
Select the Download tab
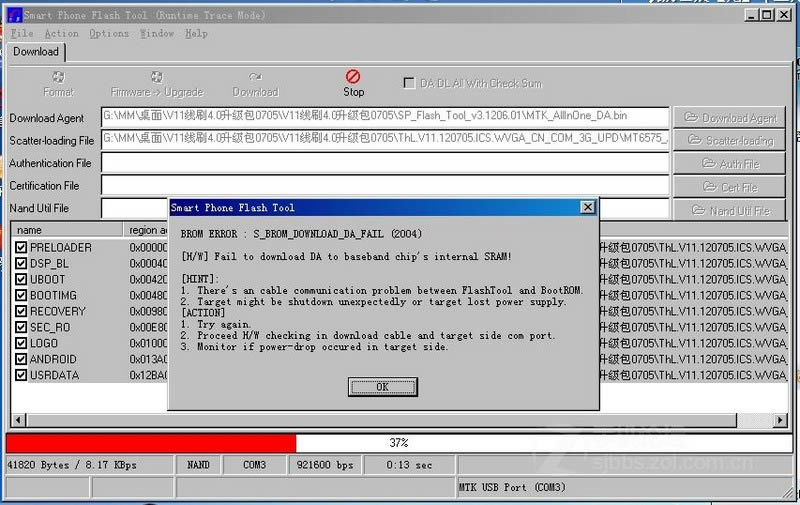point(36,52)
